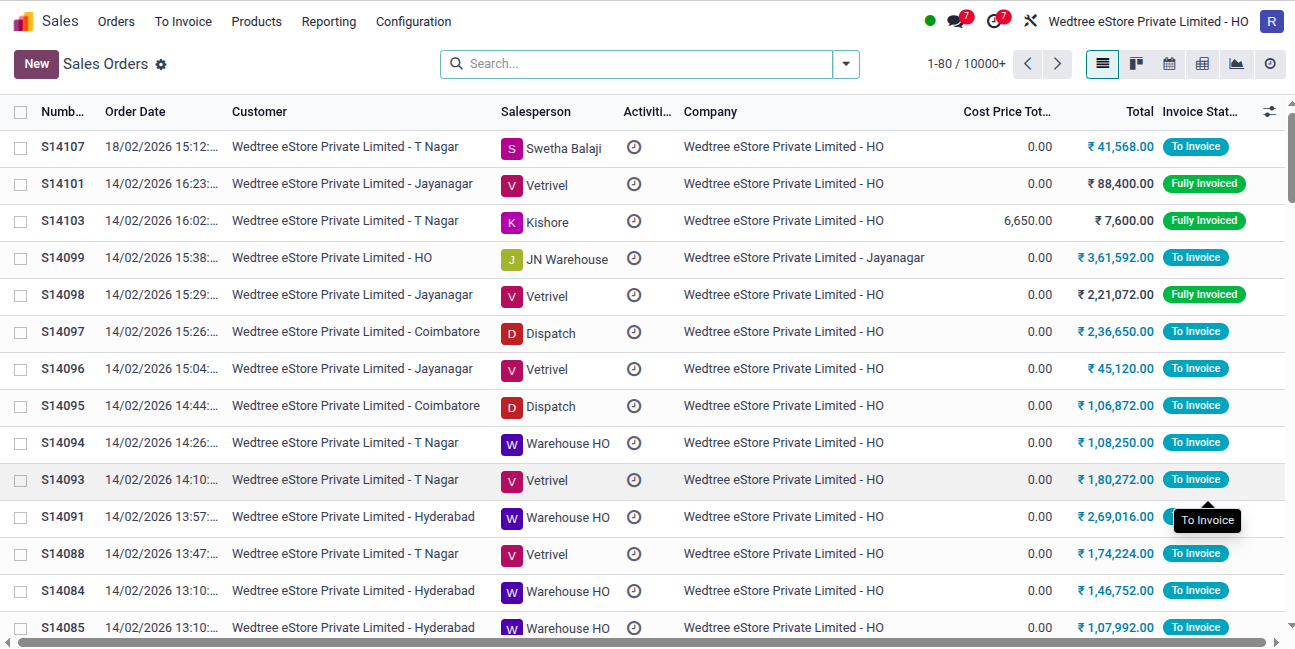Select checkbox for order S14101
Viewport: 1295px width, 649px height.
click(21, 185)
